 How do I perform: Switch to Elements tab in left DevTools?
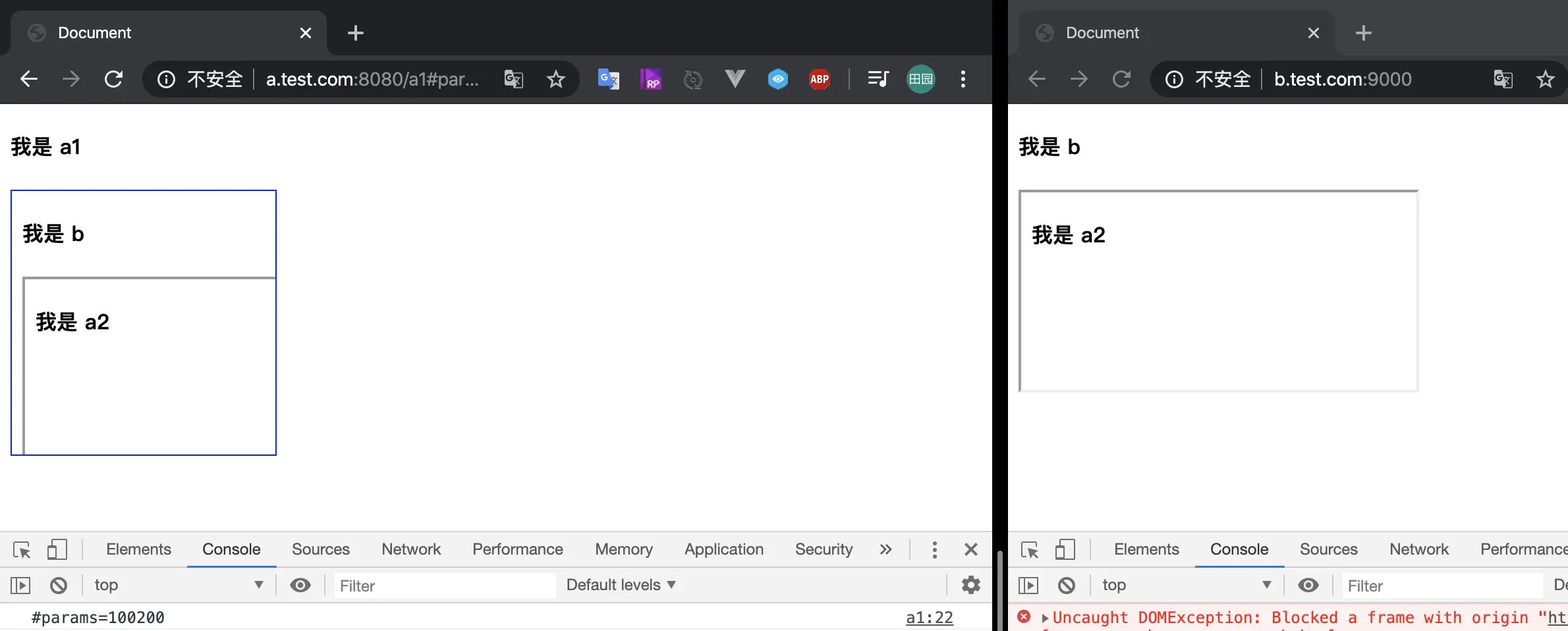click(138, 549)
